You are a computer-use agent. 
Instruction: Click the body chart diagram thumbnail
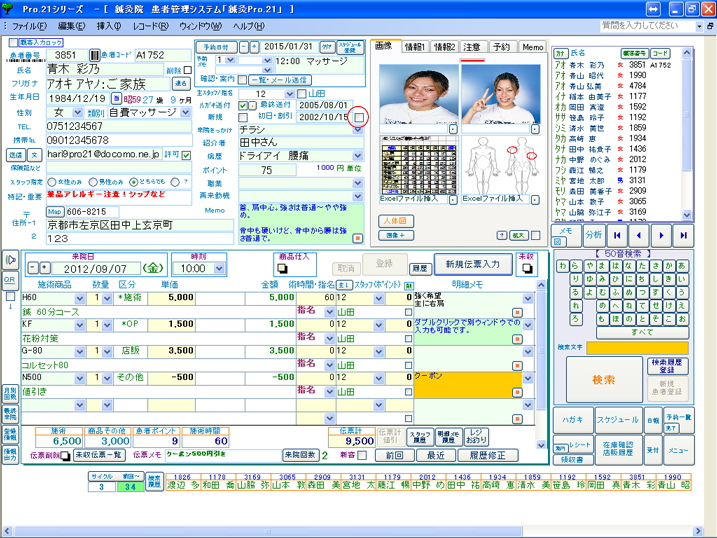tap(501, 165)
